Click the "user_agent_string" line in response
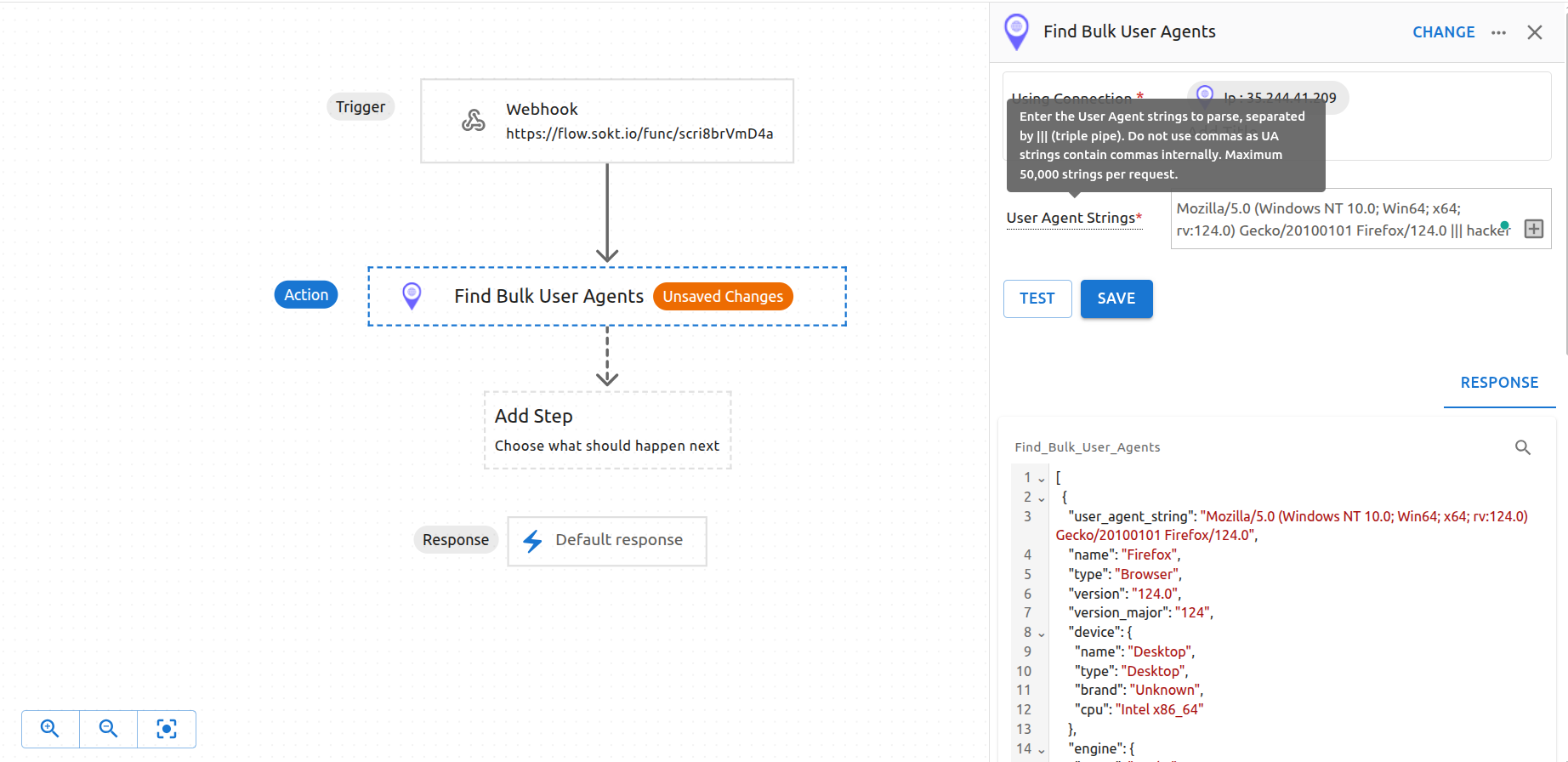 click(x=1292, y=526)
